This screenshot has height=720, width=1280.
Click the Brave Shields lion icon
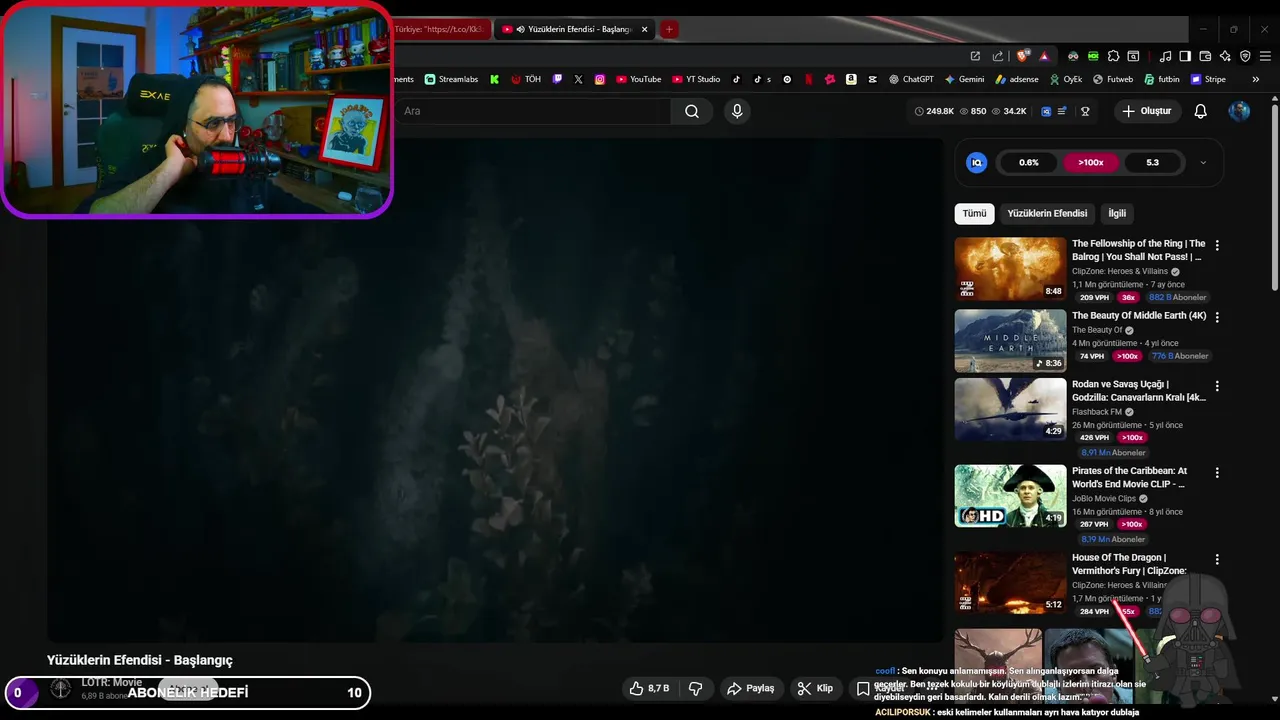point(1023,56)
